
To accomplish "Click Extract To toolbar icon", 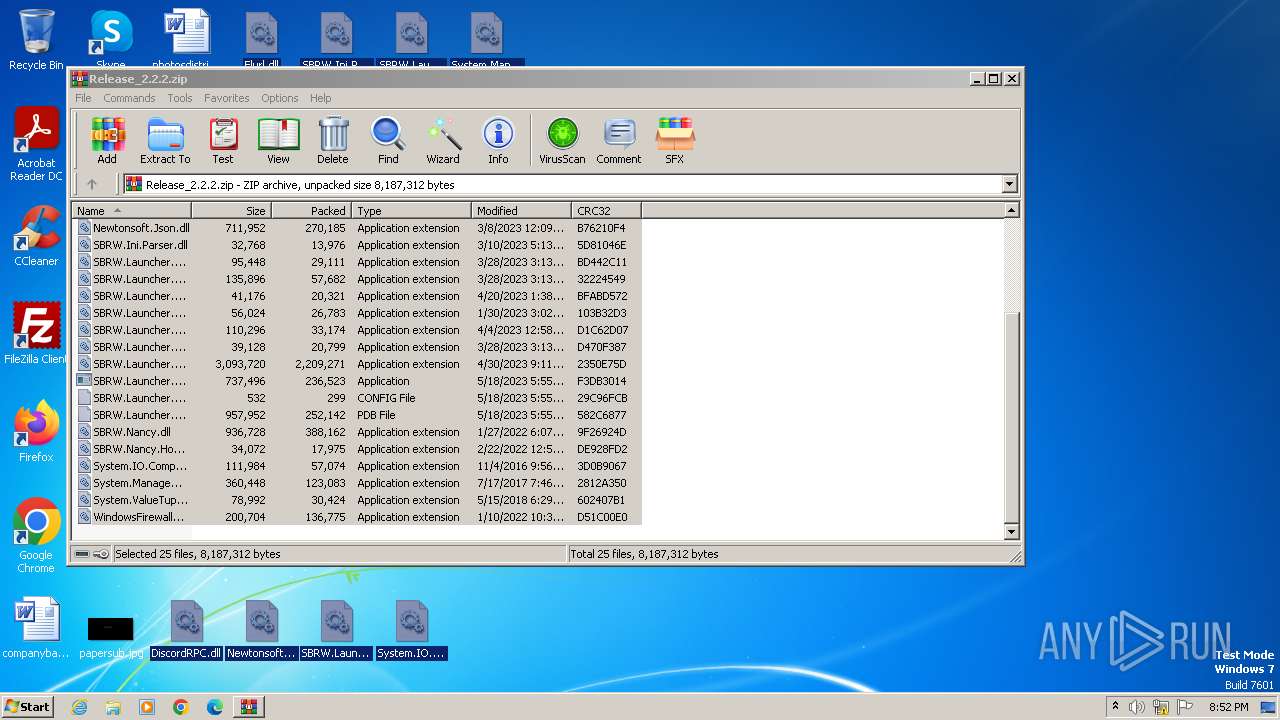I will pyautogui.click(x=165, y=141).
